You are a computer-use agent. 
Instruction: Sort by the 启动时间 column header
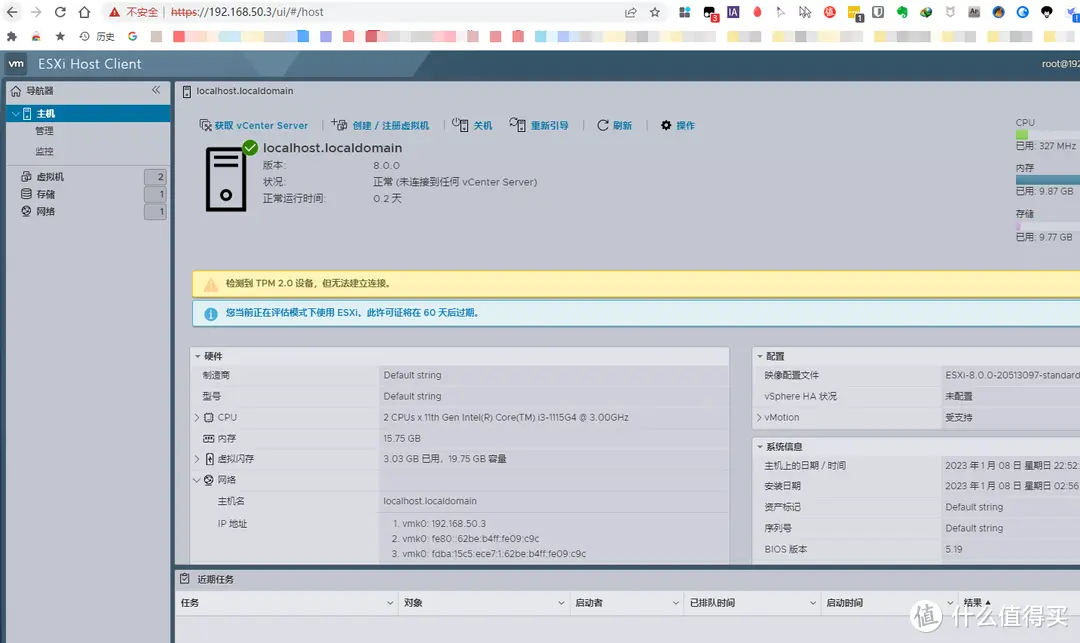pos(844,602)
